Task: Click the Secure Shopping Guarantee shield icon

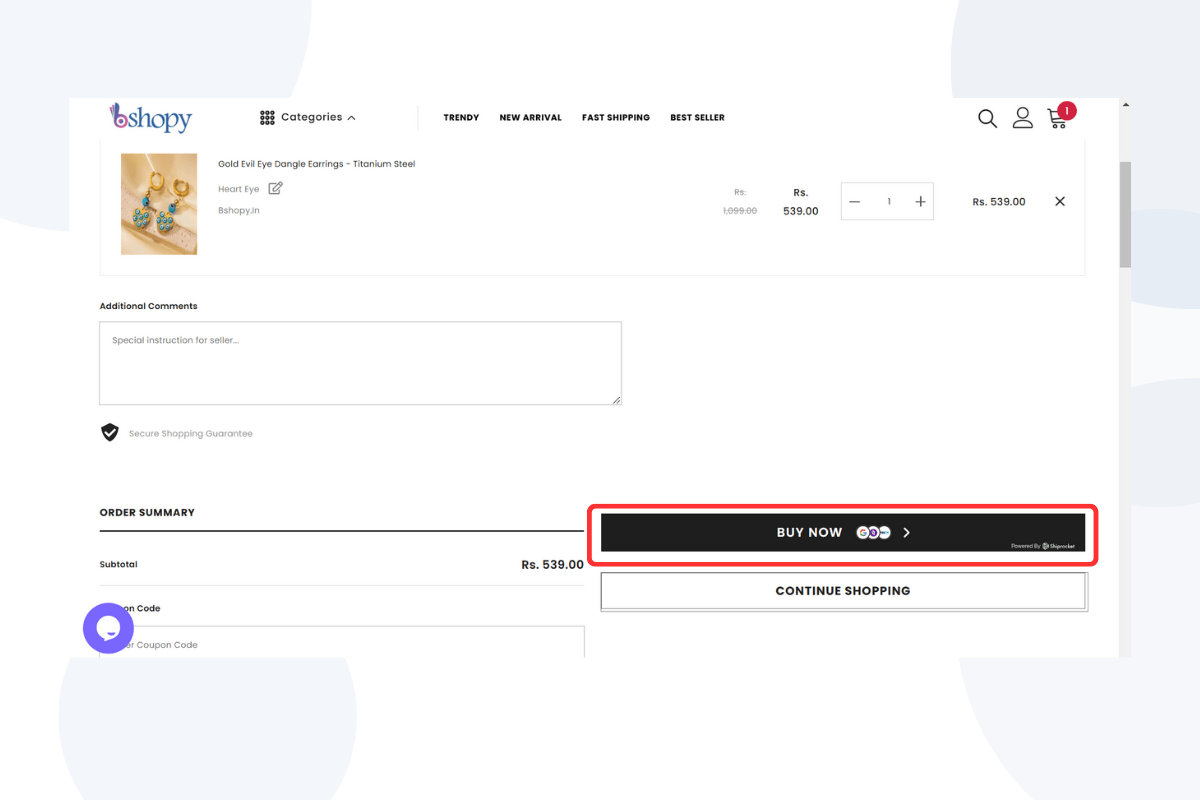Action: (110, 433)
